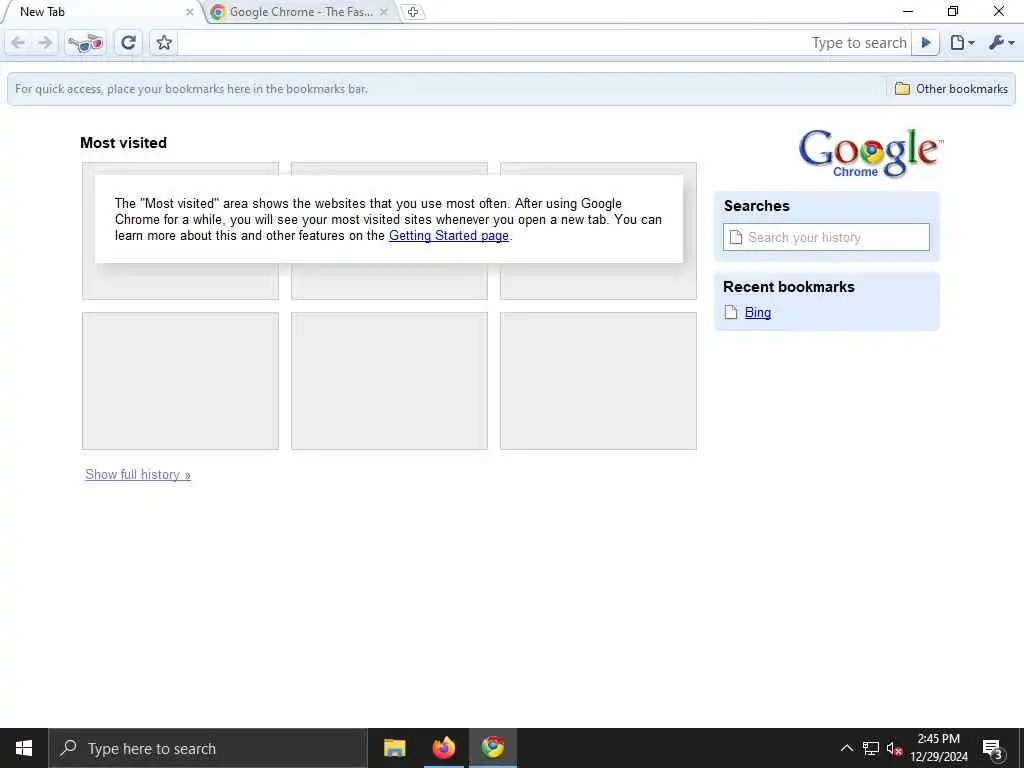Click the Forward navigation arrow

[x=44, y=43]
